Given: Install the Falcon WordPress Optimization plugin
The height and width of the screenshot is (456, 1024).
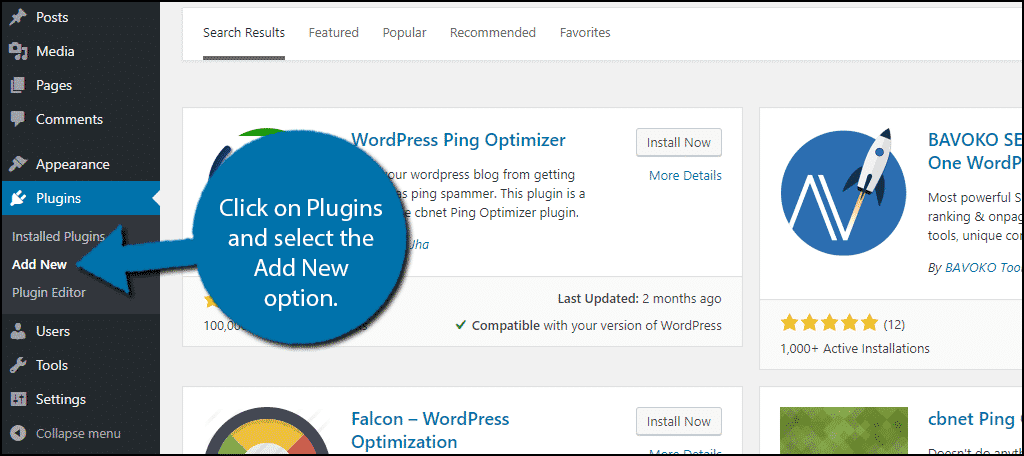Looking at the screenshot, I should 679,421.
